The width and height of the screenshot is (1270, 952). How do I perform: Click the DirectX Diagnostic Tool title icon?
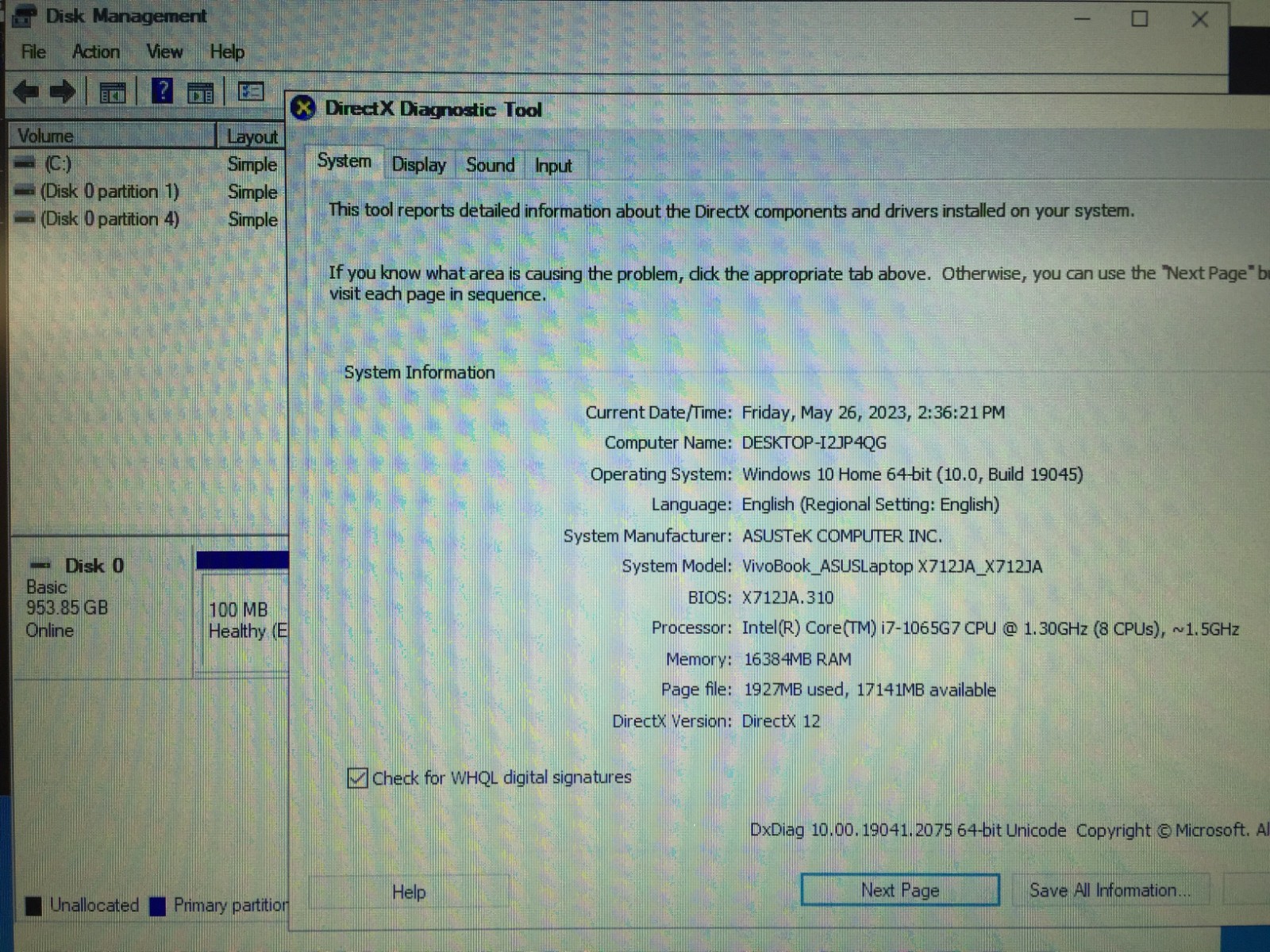pos(303,107)
